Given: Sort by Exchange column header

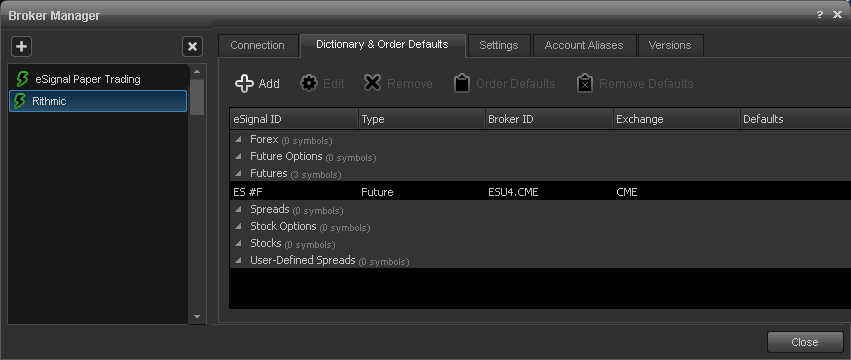Looking at the screenshot, I should click(x=677, y=119).
